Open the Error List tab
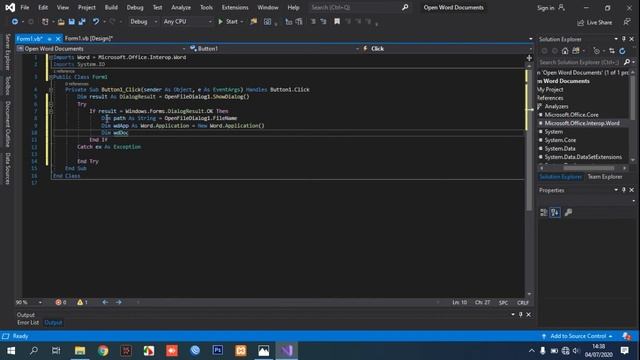The width and height of the screenshot is (640, 360). pyautogui.click(x=28, y=322)
